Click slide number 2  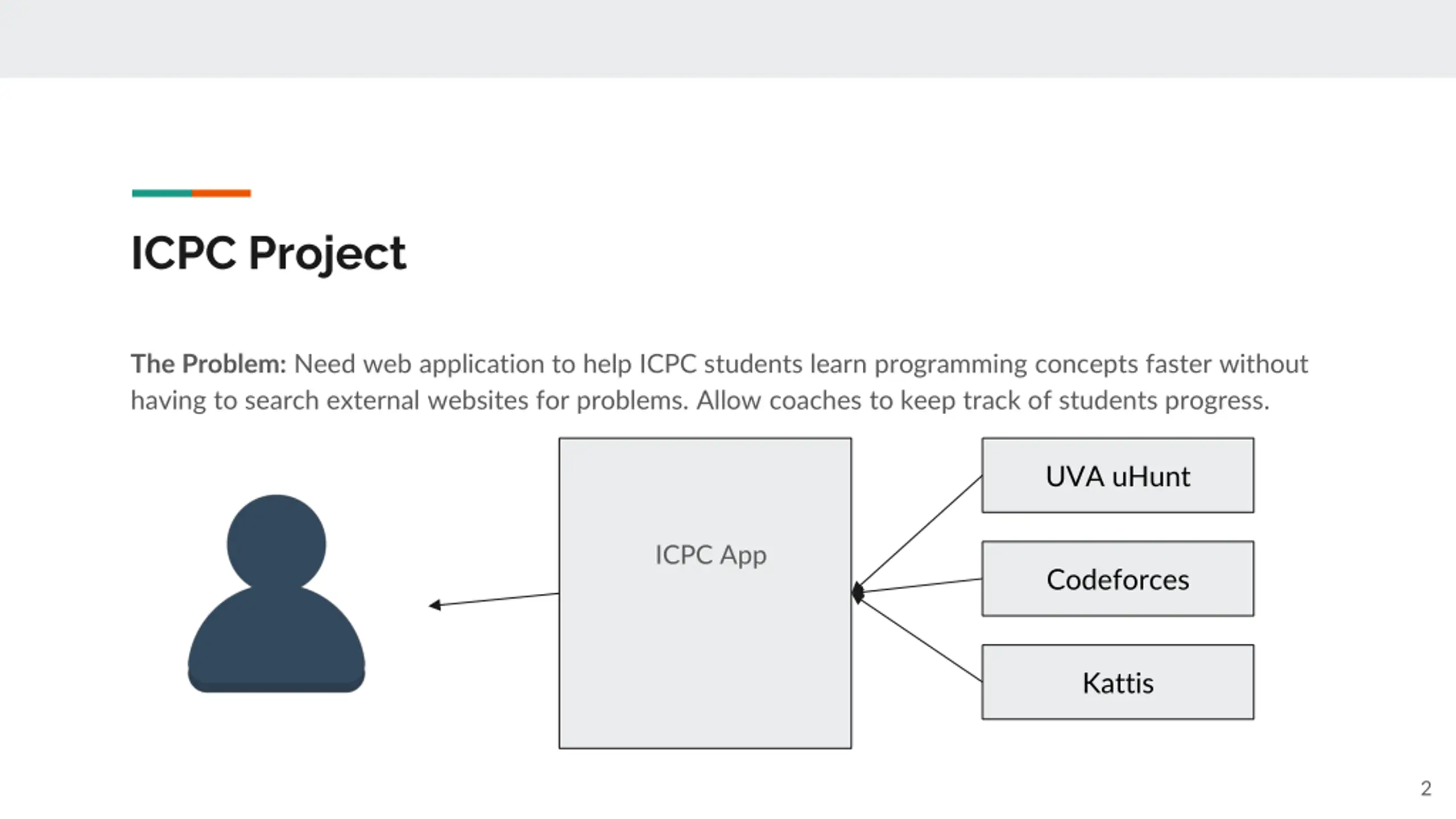(x=1426, y=788)
